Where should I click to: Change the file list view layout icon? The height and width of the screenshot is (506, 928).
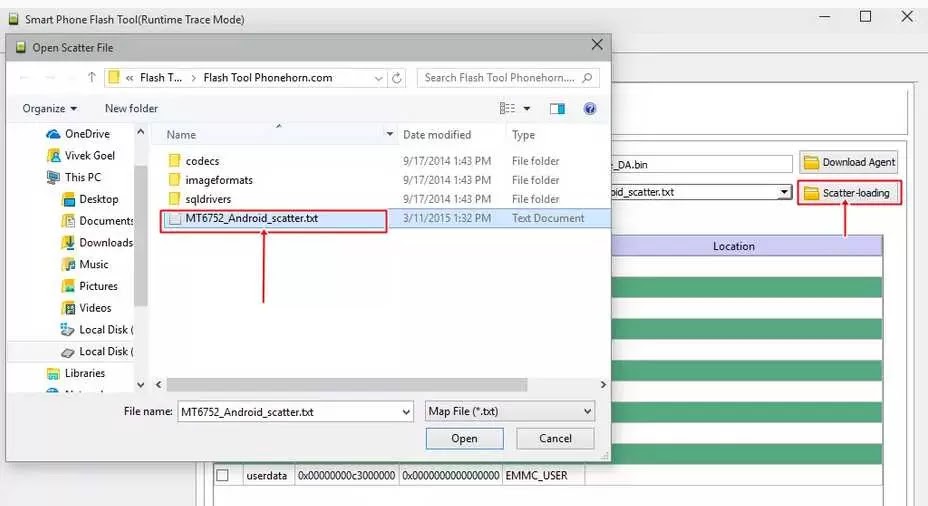pos(507,108)
